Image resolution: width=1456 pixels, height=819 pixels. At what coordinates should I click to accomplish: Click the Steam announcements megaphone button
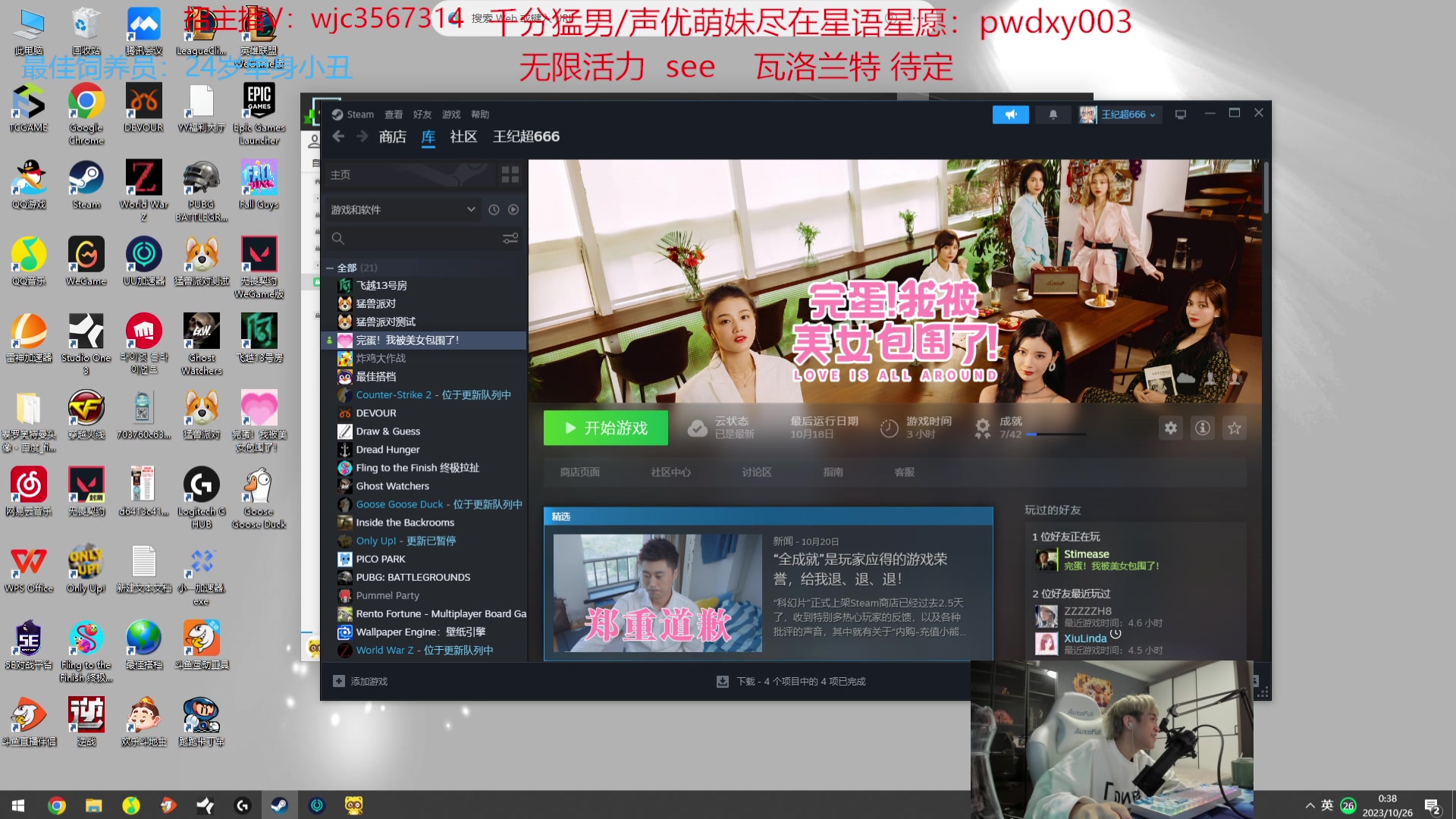click(1010, 115)
